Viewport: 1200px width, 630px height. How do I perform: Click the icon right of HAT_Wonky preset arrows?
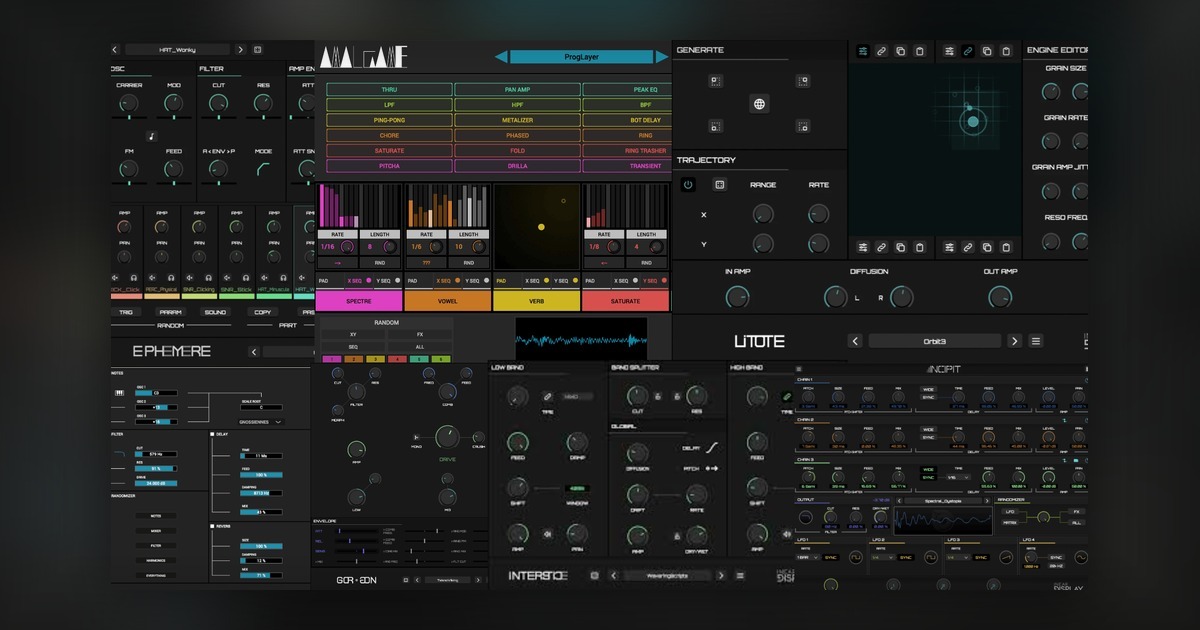click(x=257, y=49)
